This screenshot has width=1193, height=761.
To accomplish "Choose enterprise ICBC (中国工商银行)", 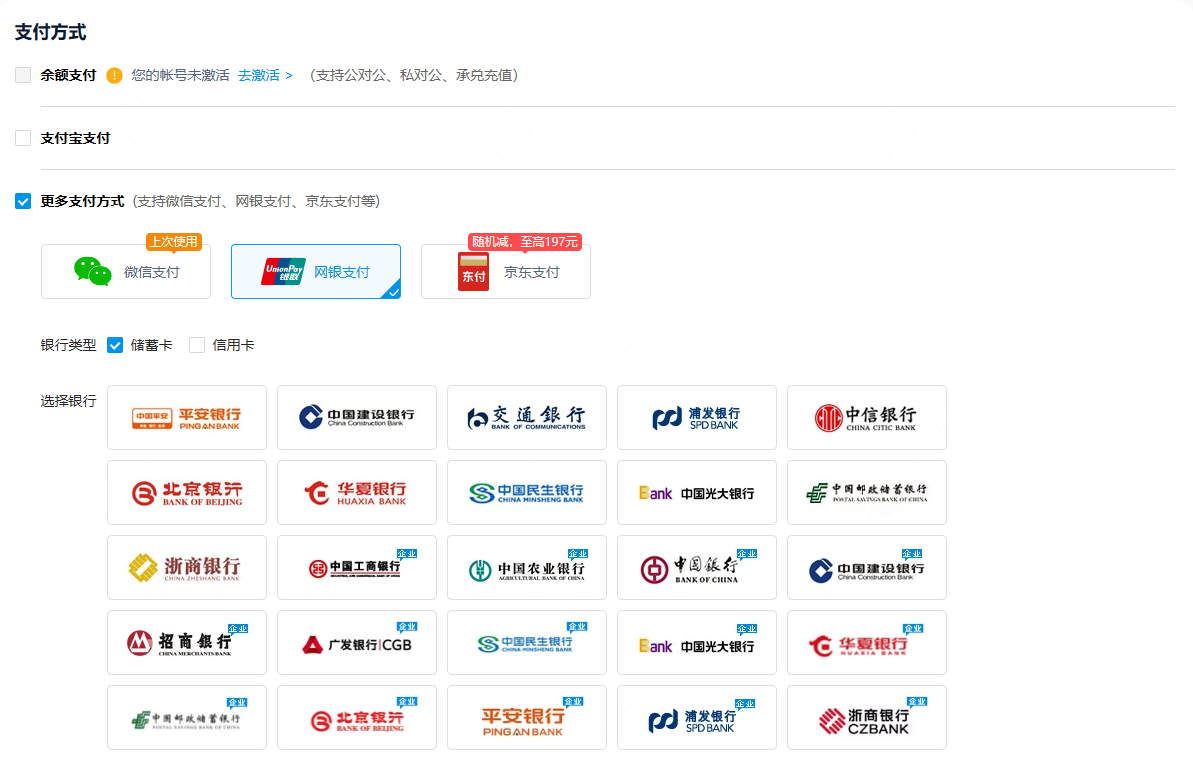I will pos(356,568).
